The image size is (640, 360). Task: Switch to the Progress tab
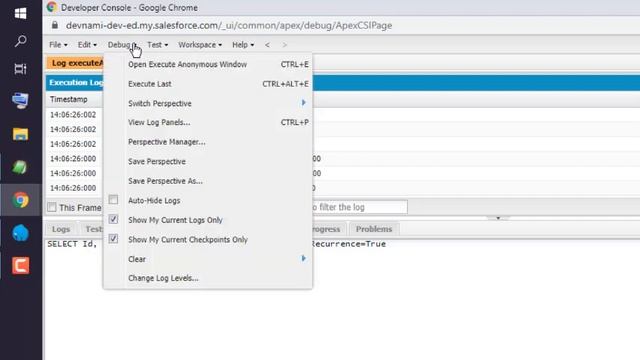[x=329, y=229]
